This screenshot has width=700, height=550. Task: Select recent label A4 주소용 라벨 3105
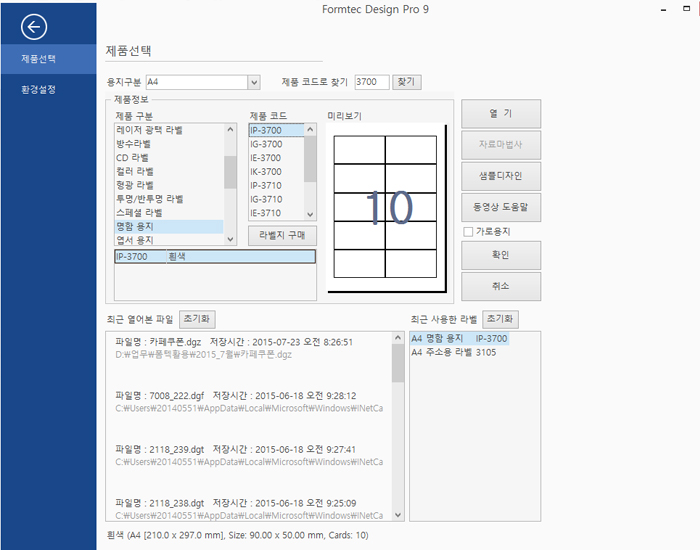454,353
